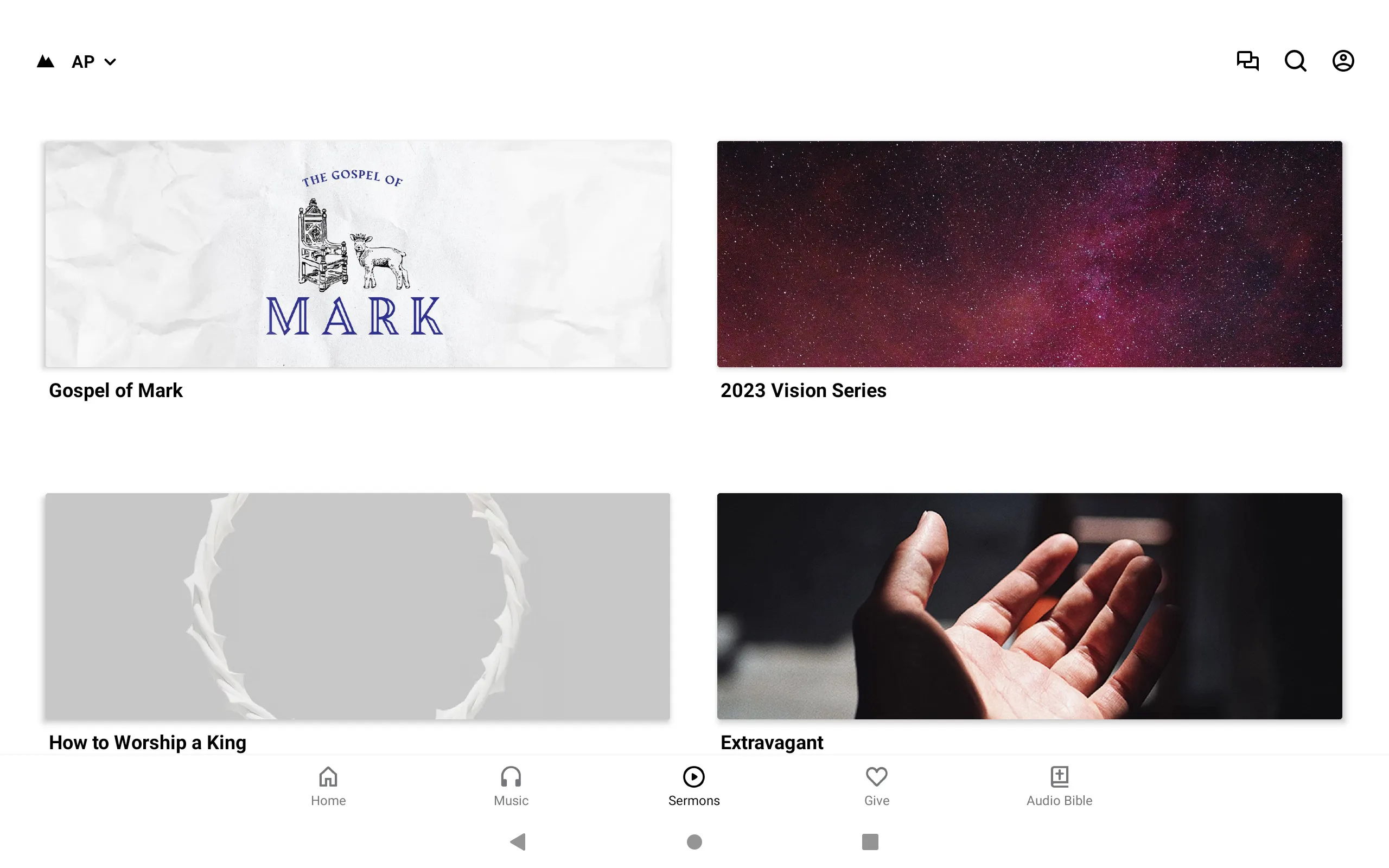Toggle campus selector dropdown arrow

(111, 61)
